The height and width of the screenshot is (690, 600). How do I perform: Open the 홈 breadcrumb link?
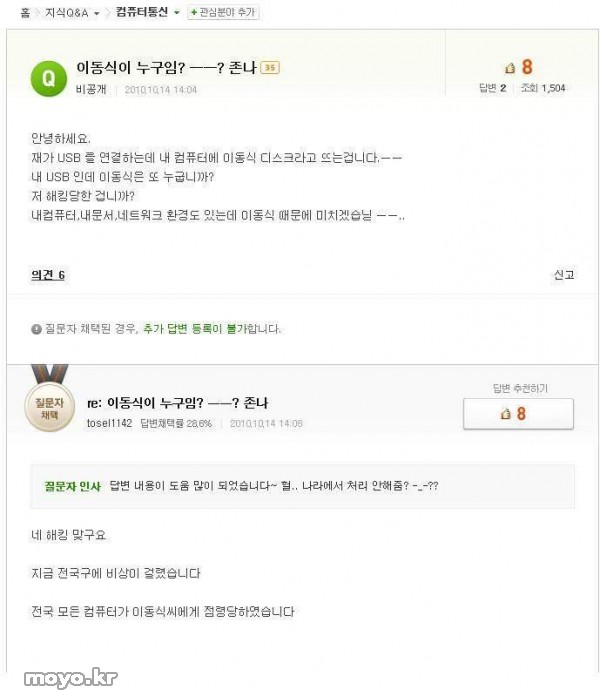26,13
